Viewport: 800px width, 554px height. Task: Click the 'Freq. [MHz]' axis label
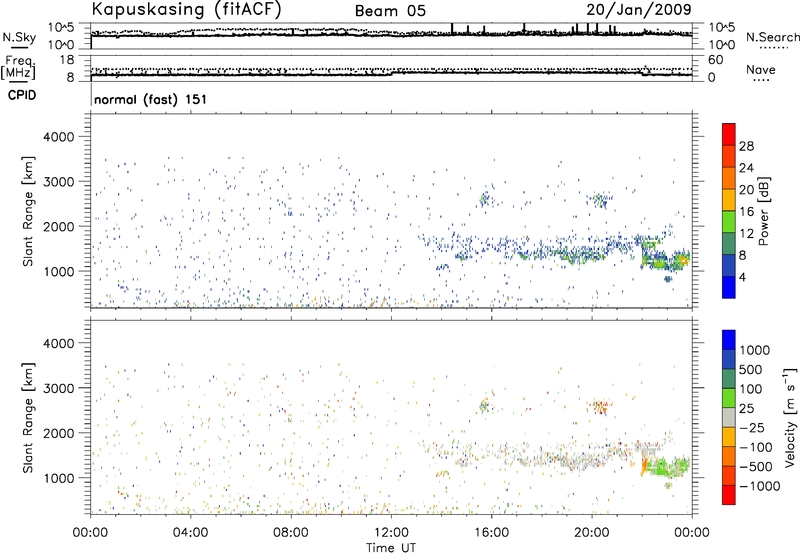[18, 67]
